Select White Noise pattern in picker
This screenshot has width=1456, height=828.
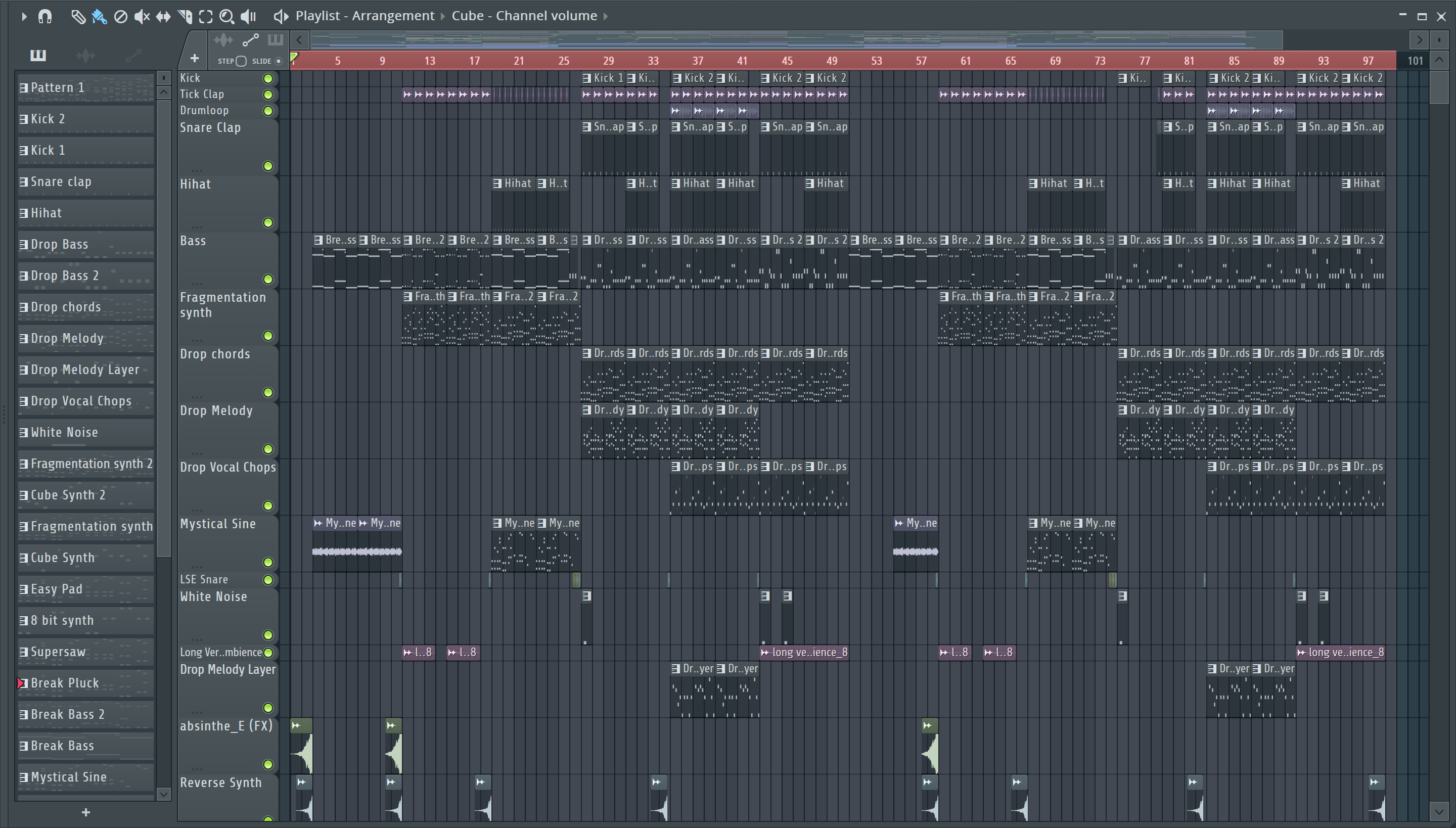tap(86, 432)
